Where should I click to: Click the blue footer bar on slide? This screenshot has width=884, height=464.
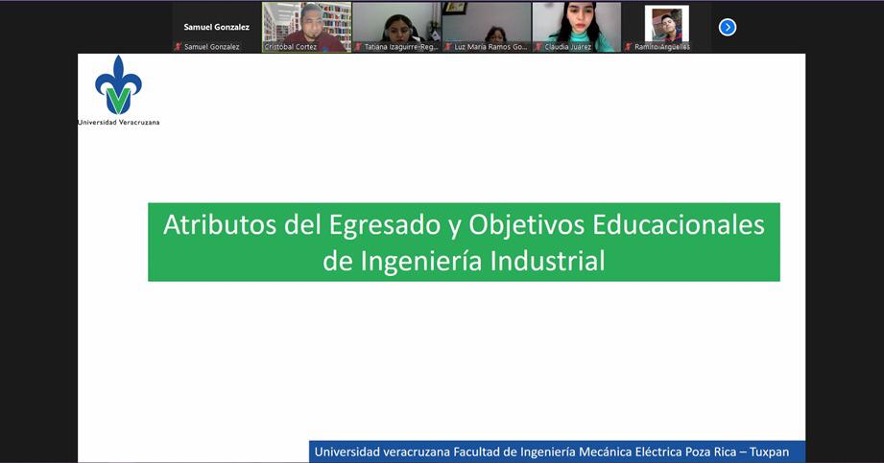556,452
